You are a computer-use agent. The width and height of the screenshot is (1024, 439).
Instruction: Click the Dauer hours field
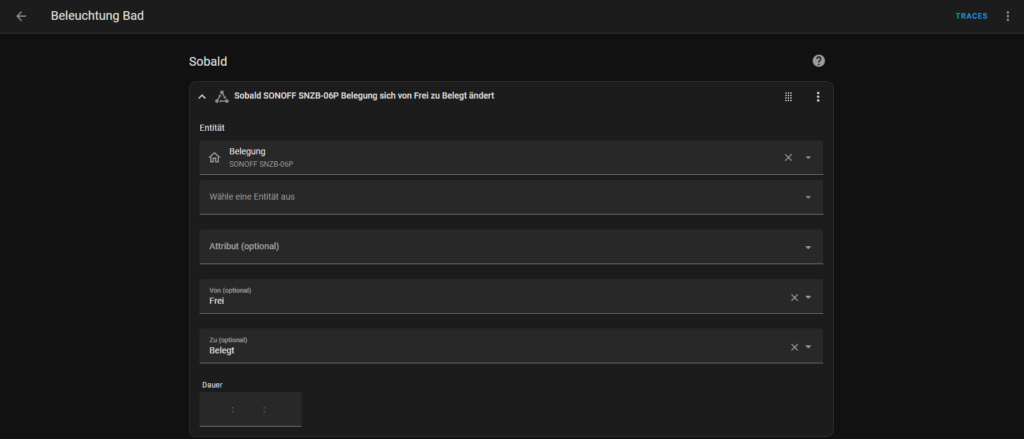217,410
